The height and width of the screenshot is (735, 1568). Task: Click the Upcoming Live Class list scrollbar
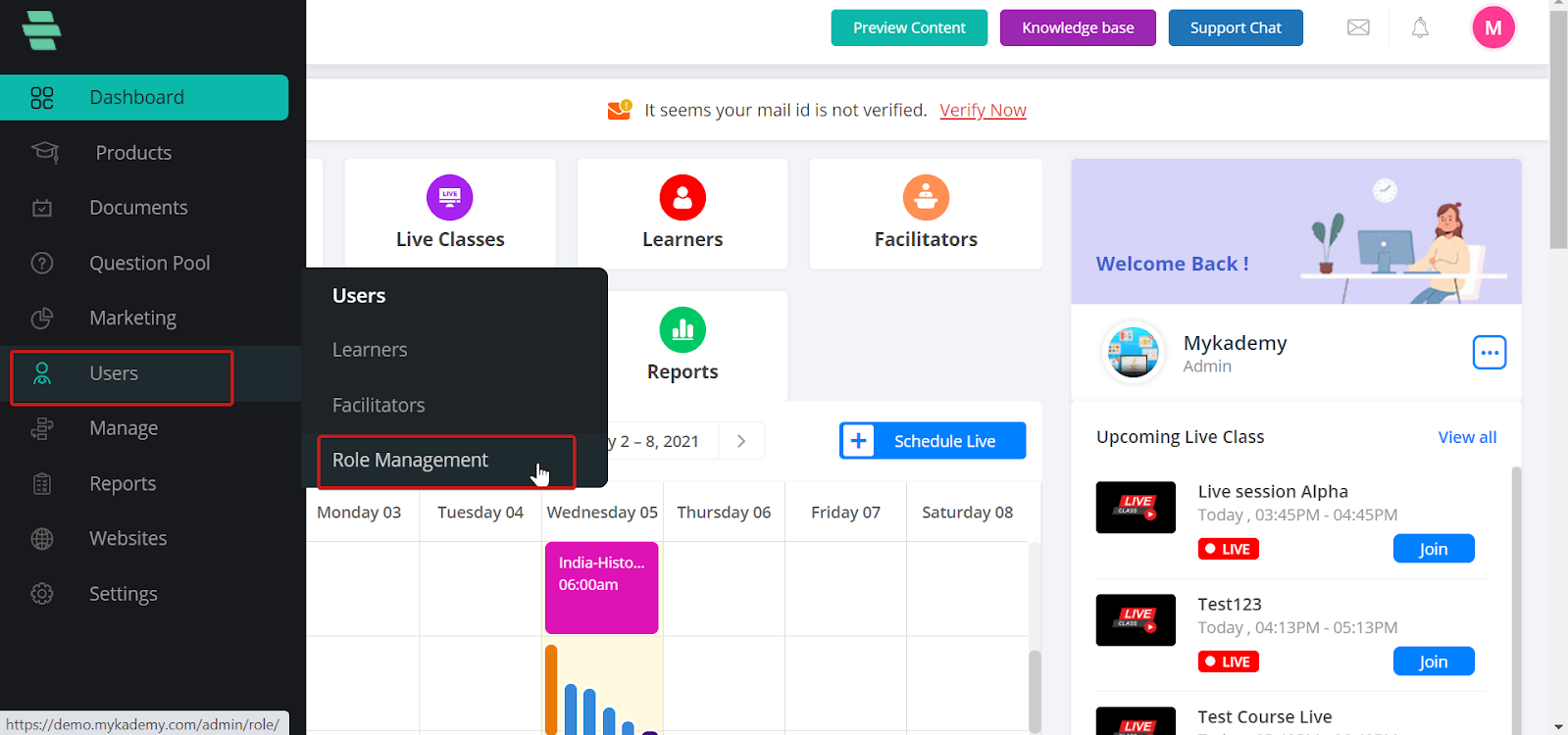coord(1516,600)
